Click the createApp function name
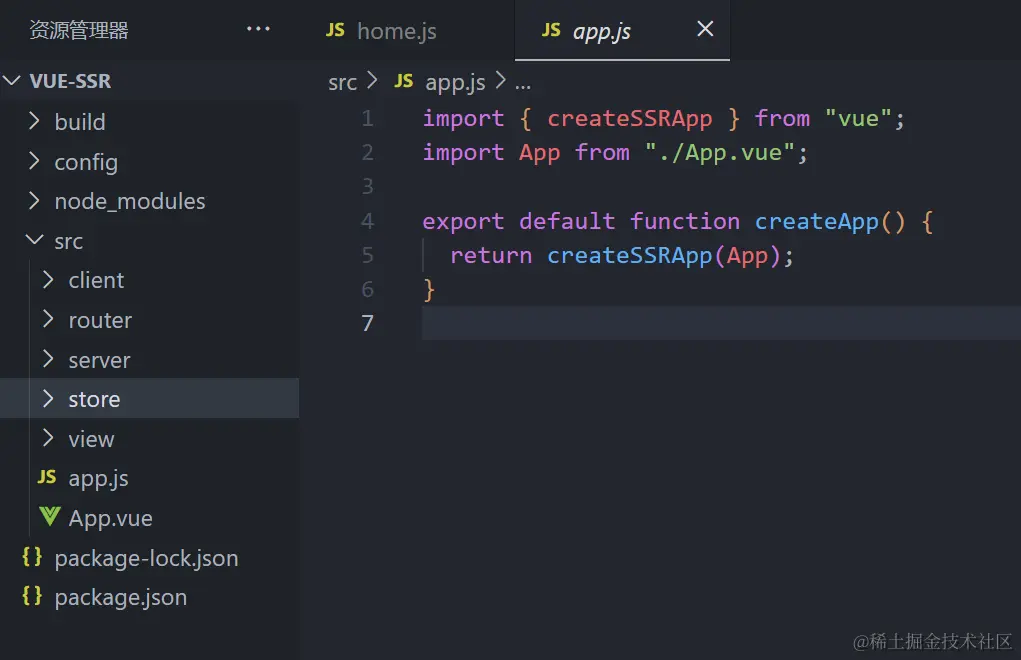Viewport: 1021px width, 660px height. [x=817, y=222]
